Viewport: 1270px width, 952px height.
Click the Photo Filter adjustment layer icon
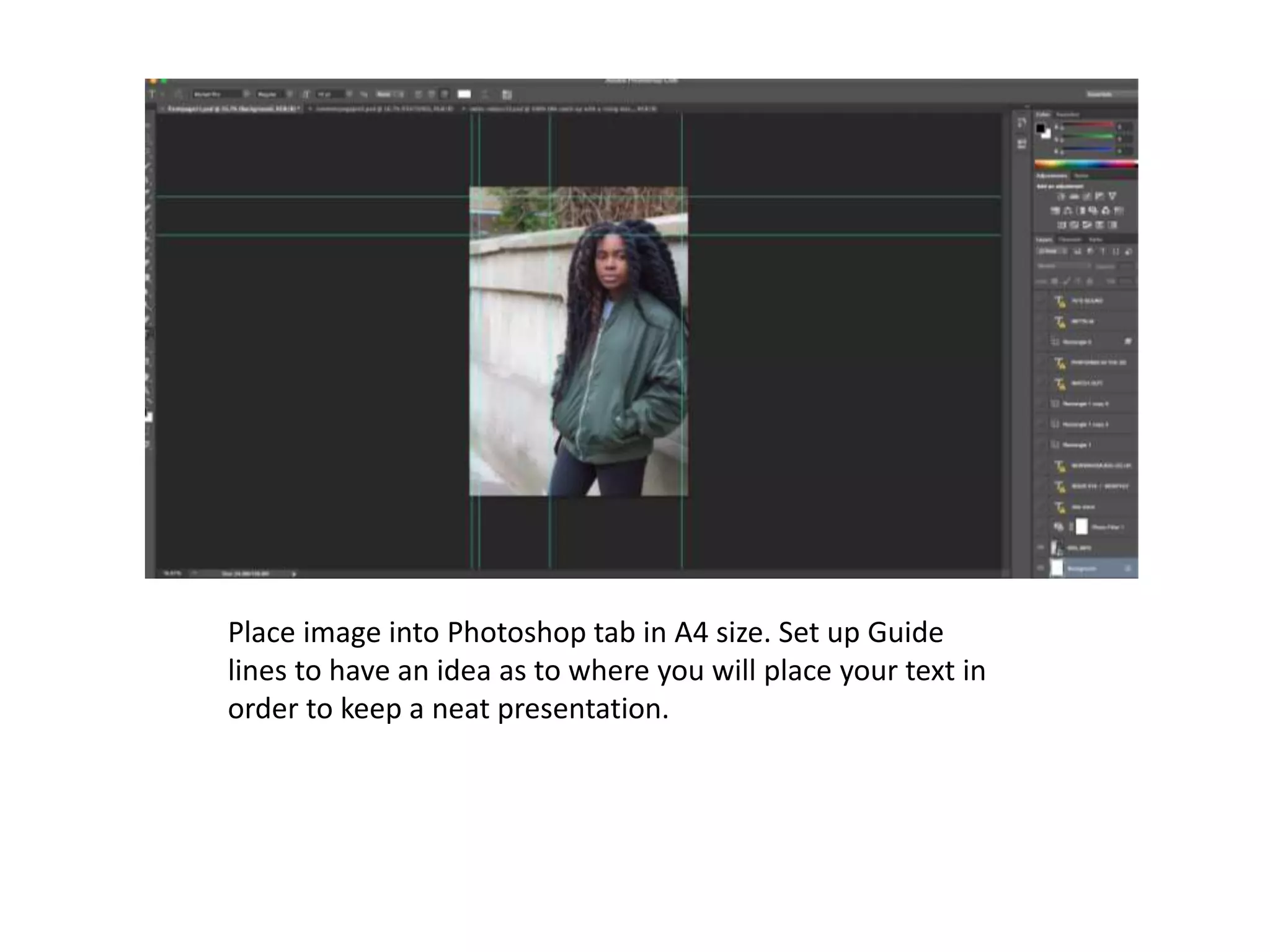(1059, 527)
